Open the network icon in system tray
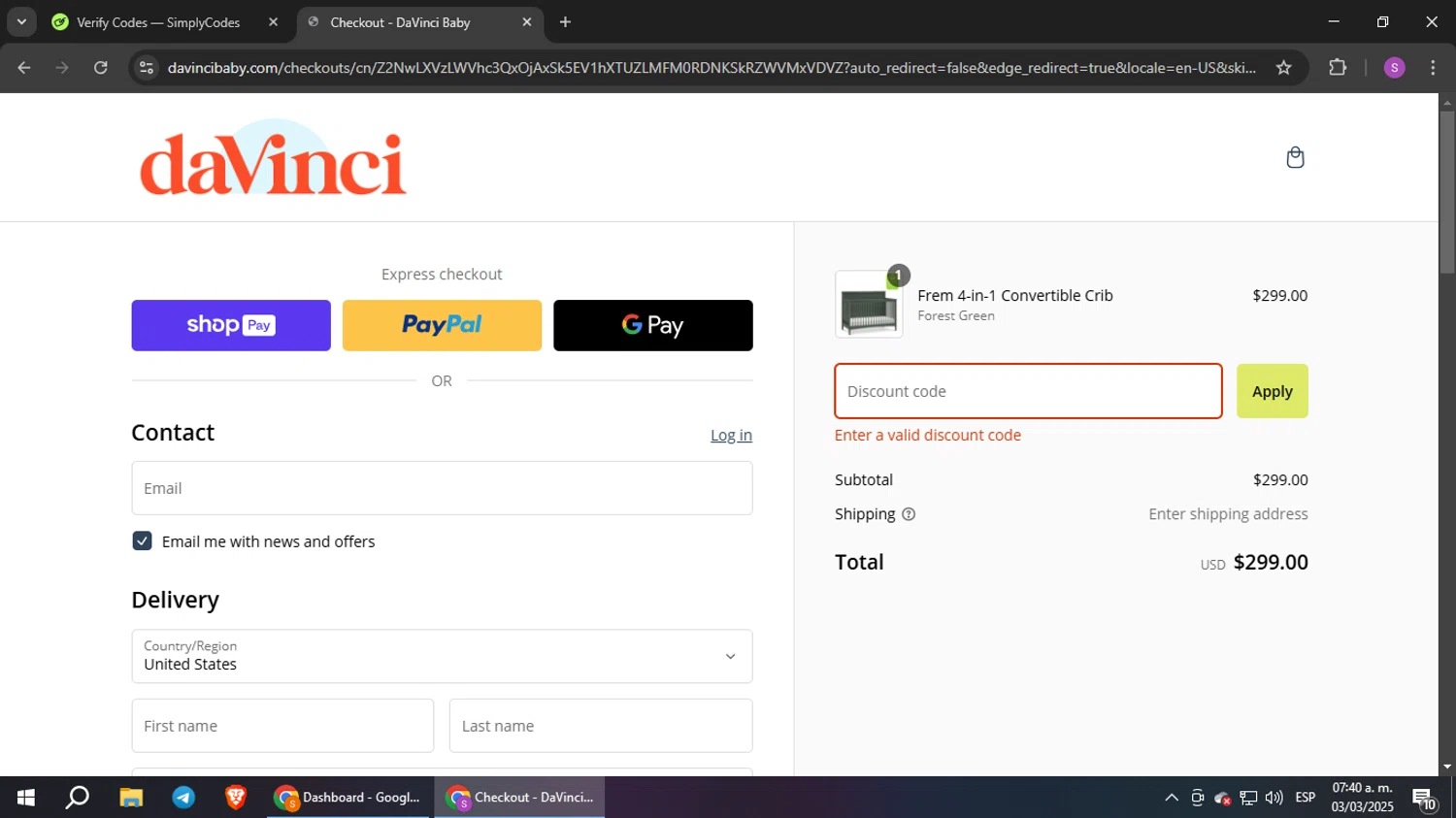 pos(1248,798)
